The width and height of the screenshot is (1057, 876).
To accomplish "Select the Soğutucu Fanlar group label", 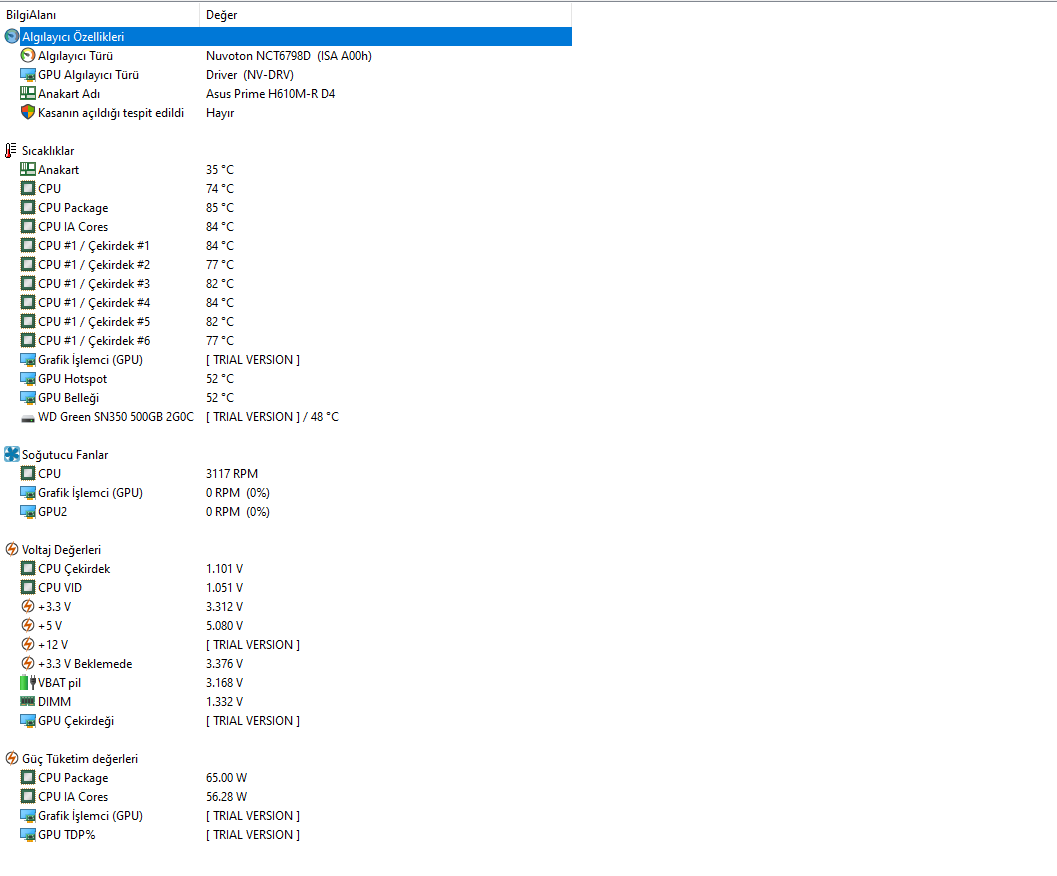I will point(65,455).
